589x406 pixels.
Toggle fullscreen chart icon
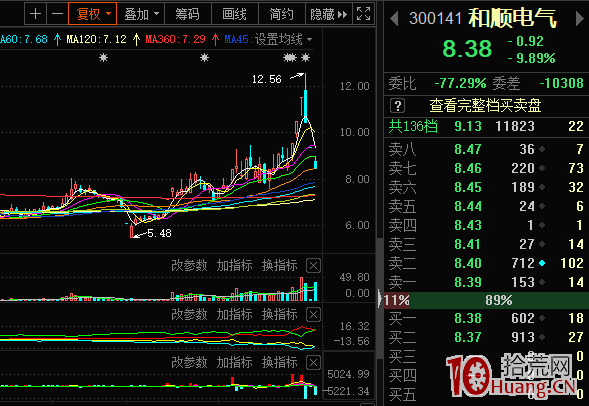(363, 14)
